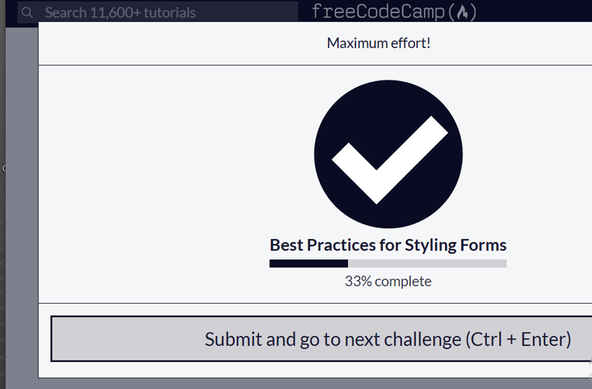This screenshot has height=389, width=592.
Task: Click the horizontal divider under dialog header
Action: coord(315,65)
